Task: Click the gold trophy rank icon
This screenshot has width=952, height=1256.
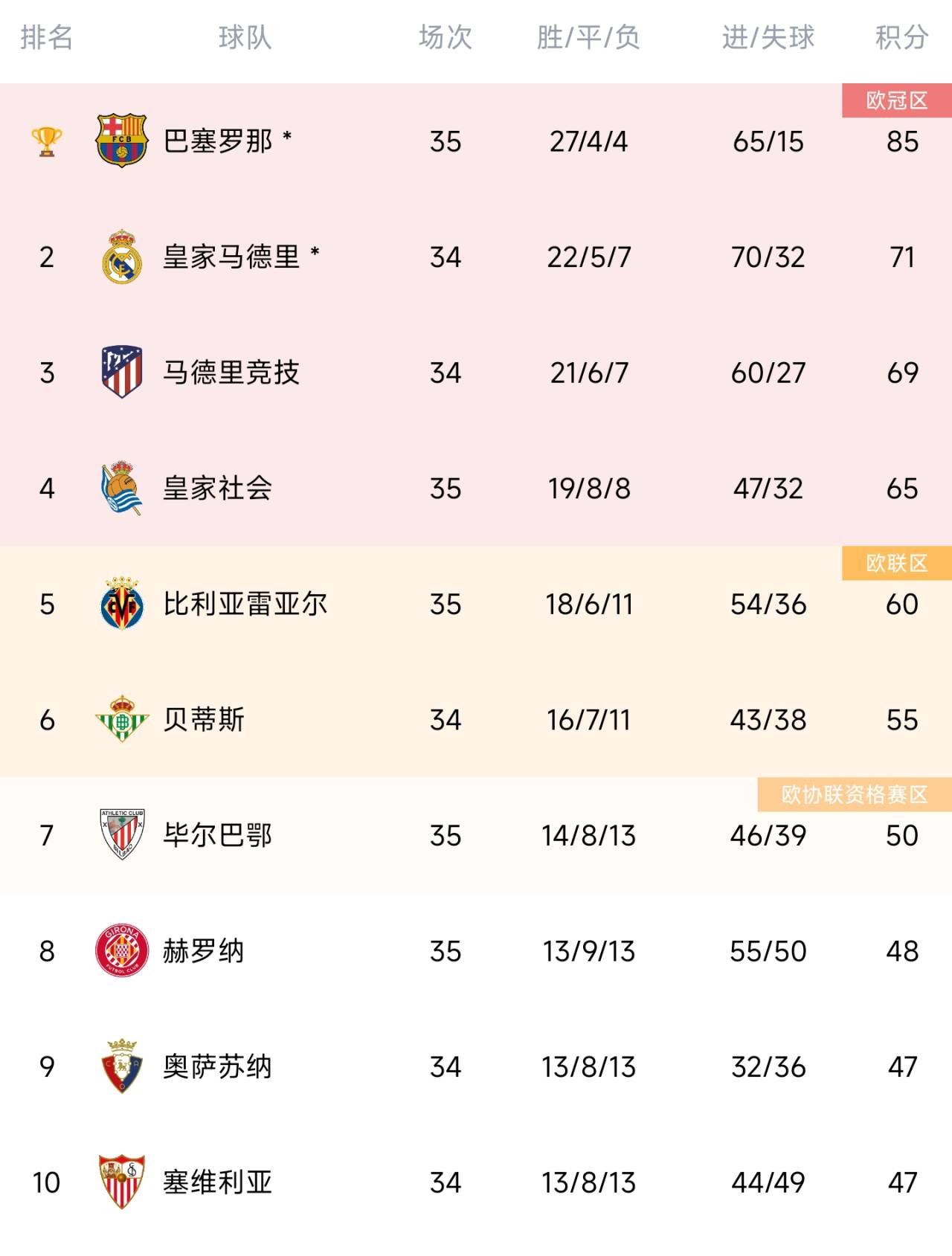Action: (46, 141)
